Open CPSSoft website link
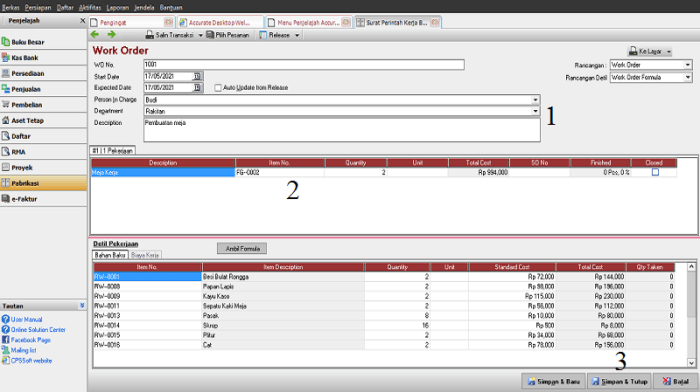The image size is (700, 392). (31, 360)
